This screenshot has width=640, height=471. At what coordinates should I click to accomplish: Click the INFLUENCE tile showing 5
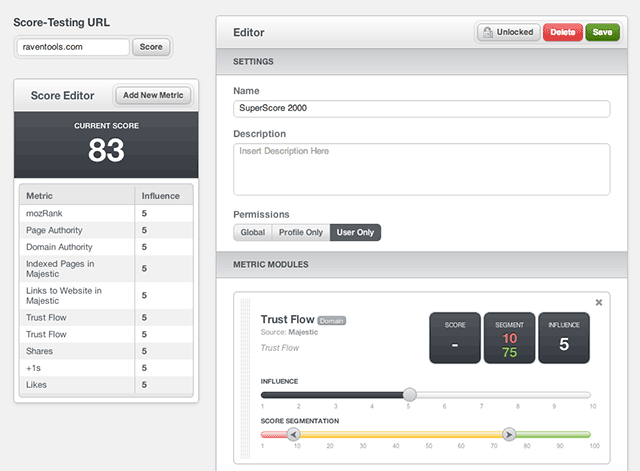coord(564,338)
